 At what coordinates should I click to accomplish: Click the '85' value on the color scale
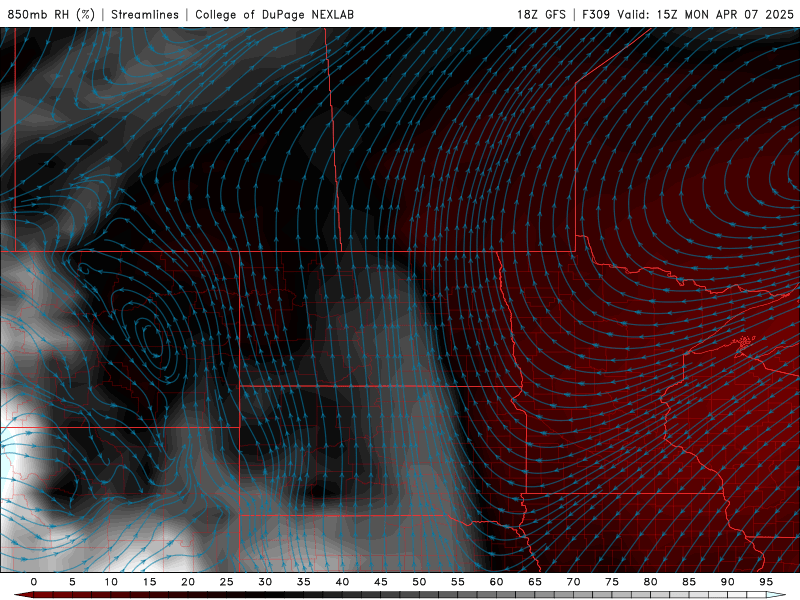click(x=689, y=582)
